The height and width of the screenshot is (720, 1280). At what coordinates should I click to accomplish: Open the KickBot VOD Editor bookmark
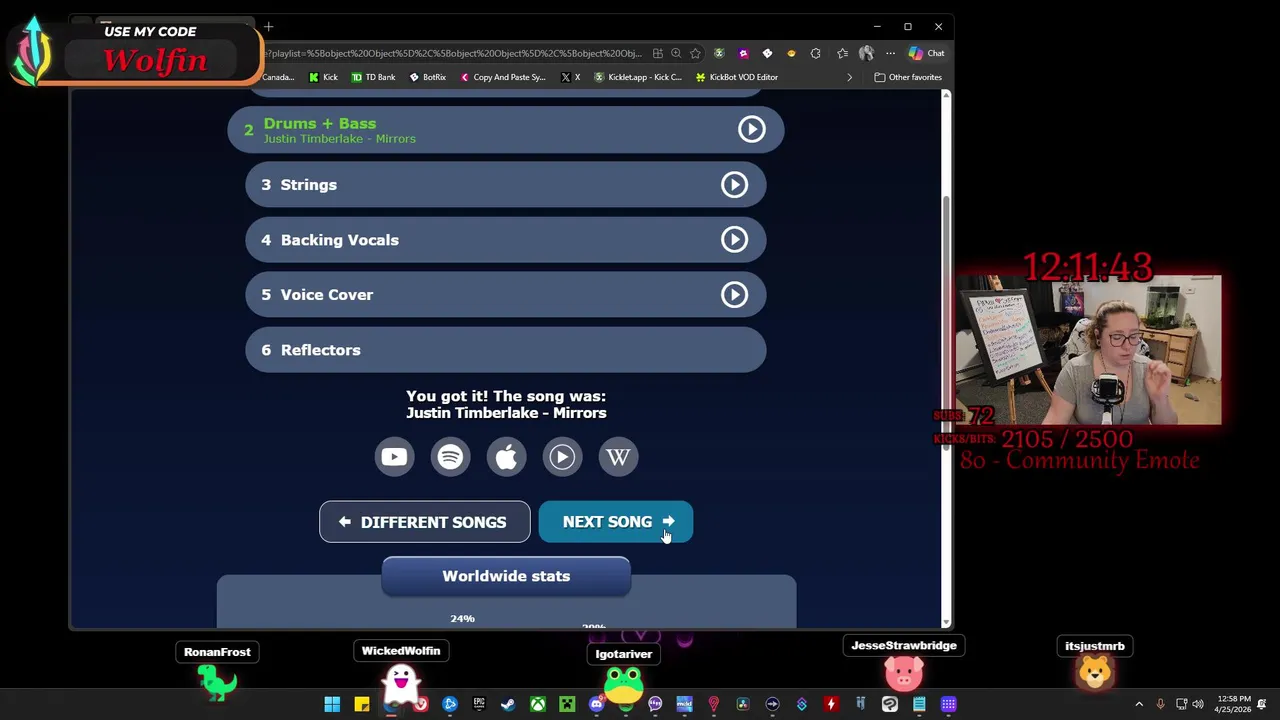click(737, 77)
